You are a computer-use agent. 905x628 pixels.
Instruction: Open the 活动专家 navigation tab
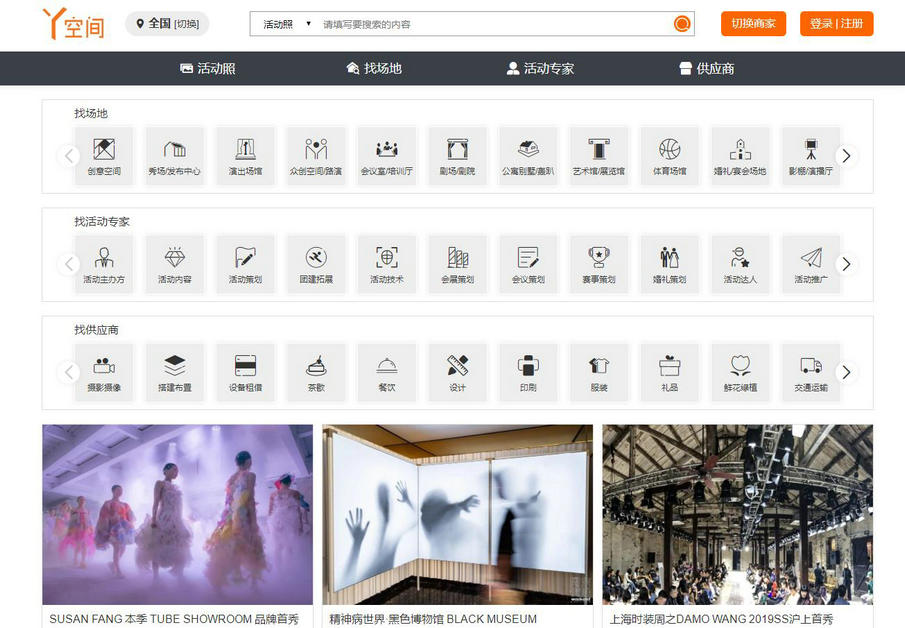(x=540, y=68)
